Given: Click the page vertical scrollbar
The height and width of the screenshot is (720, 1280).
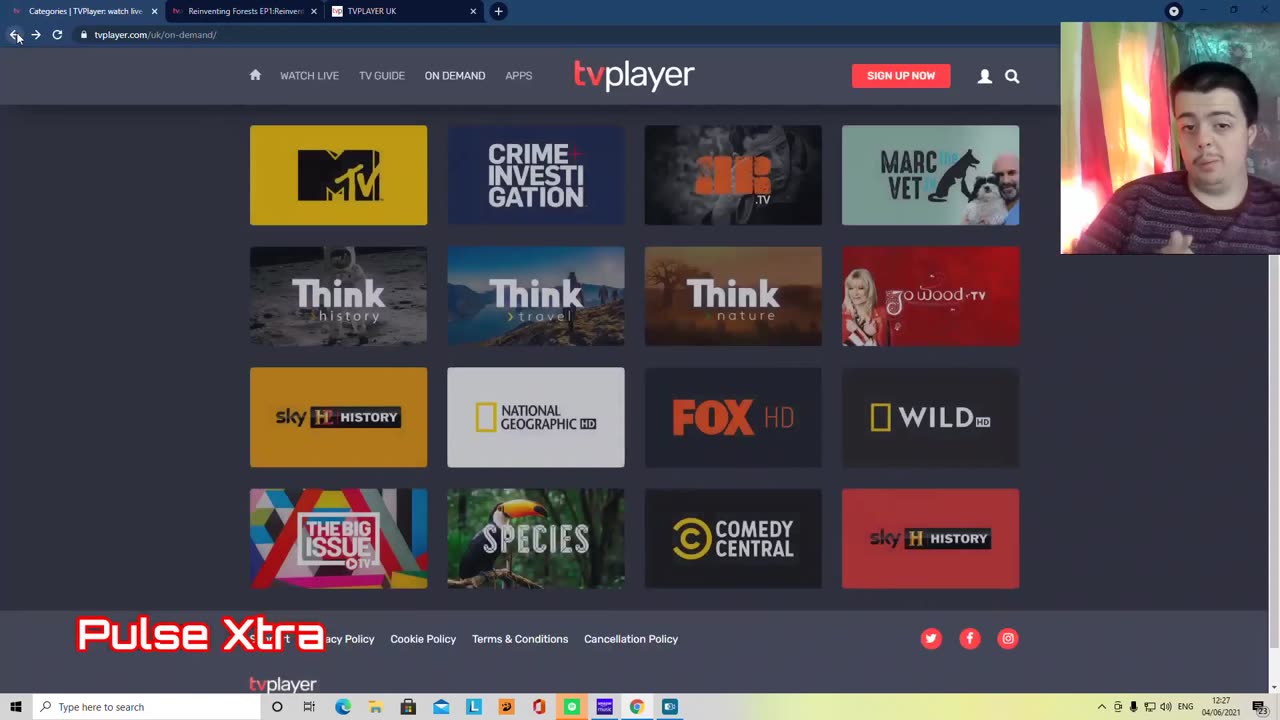Looking at the screenshot, I should coord(1273,450).
